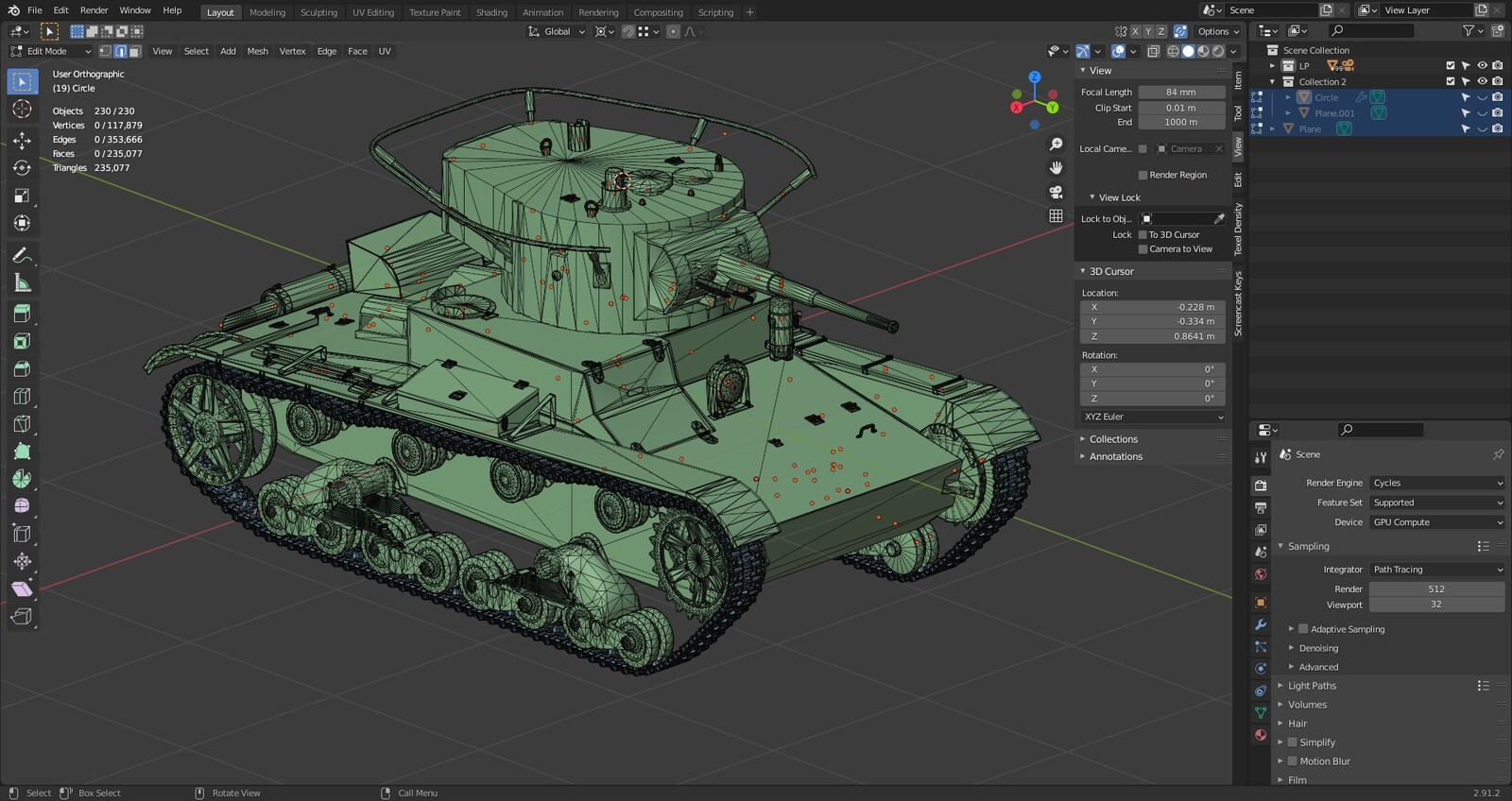
Task: Click the Options button in viewport header
Action: [x=1218, y=31]
